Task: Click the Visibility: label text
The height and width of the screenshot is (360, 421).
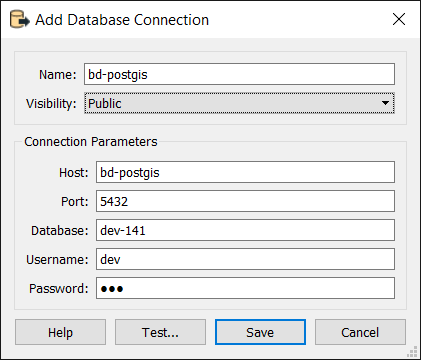Action: pyautogui.click(x=51, y=104)
